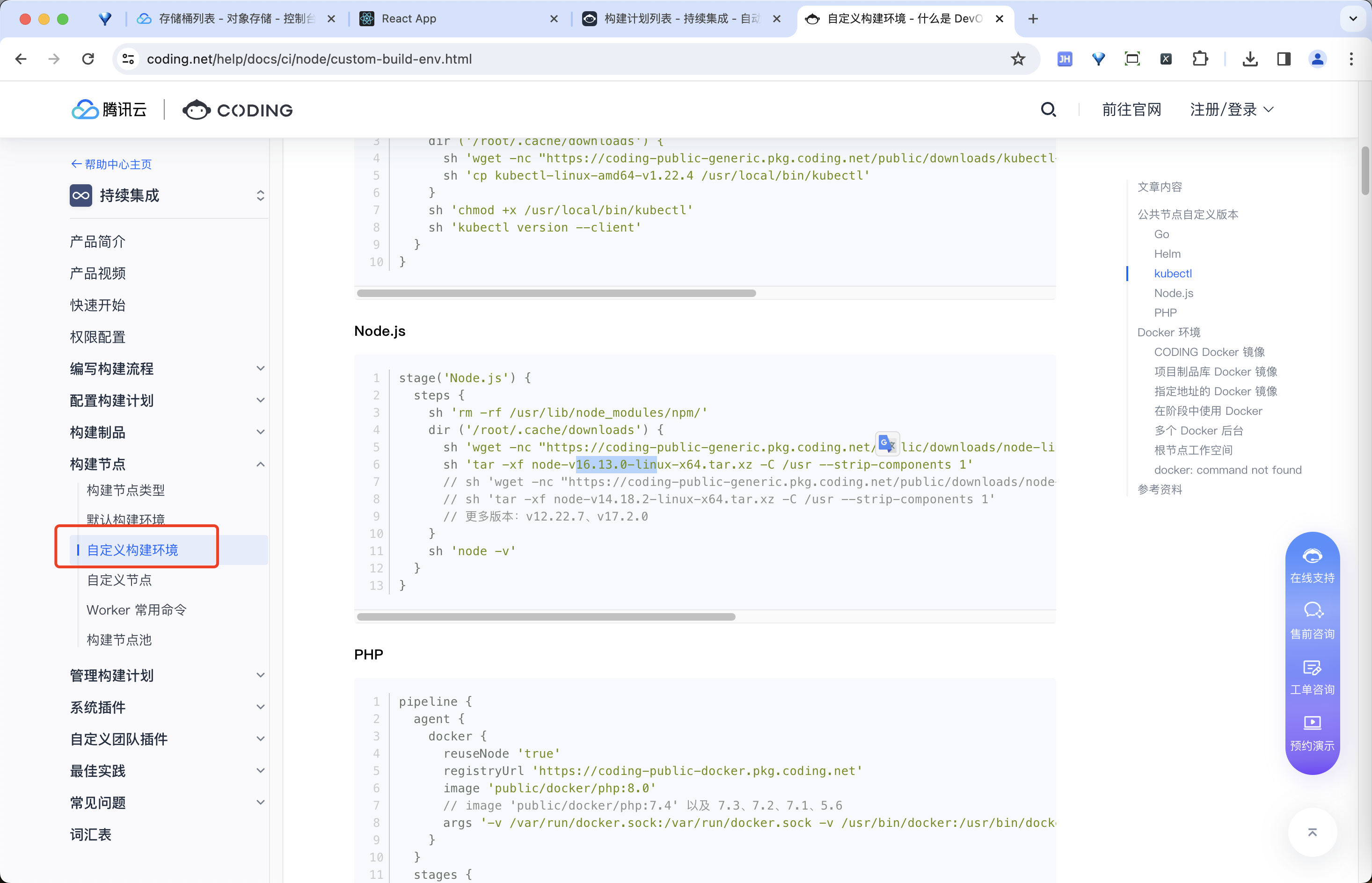Close the React App tab
This screenshot has height=883, width=1372.
tap(554, 19)
